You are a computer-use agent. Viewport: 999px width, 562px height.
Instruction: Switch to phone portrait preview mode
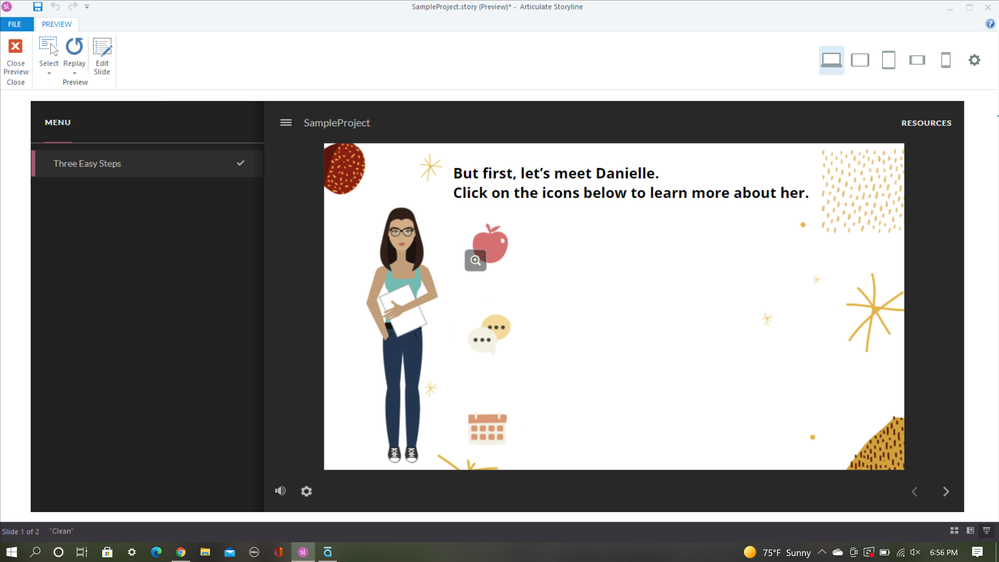point(946,60)
